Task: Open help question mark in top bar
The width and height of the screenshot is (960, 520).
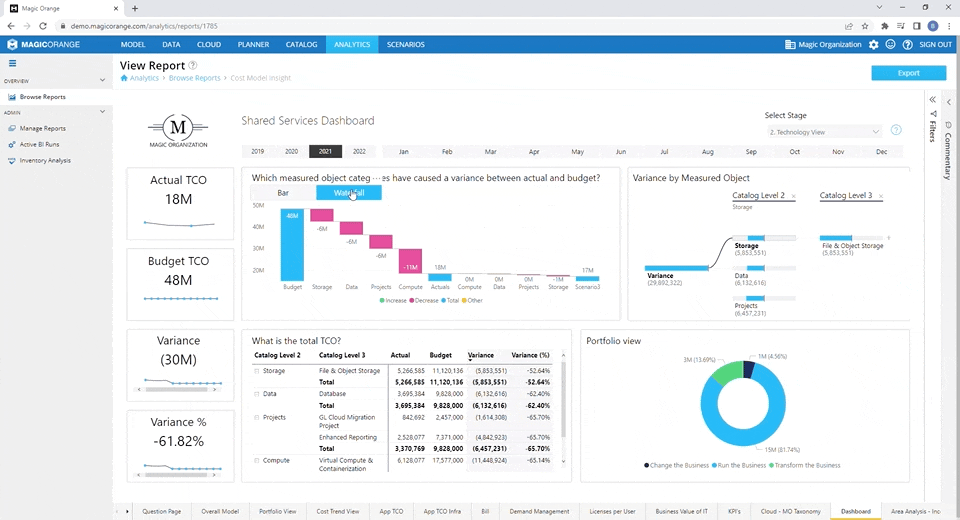Action: click(x=907, y=45)
